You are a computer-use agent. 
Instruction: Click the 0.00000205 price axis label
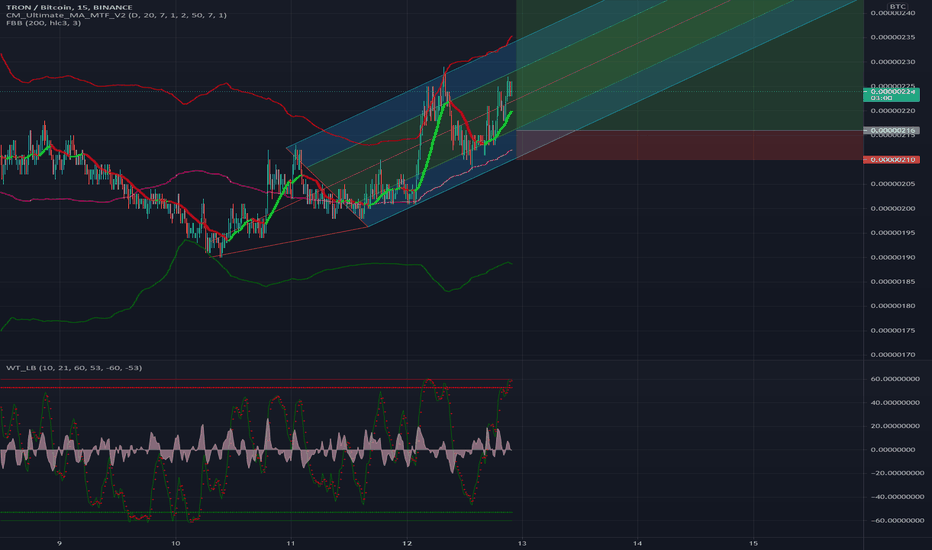coord(893,184)
